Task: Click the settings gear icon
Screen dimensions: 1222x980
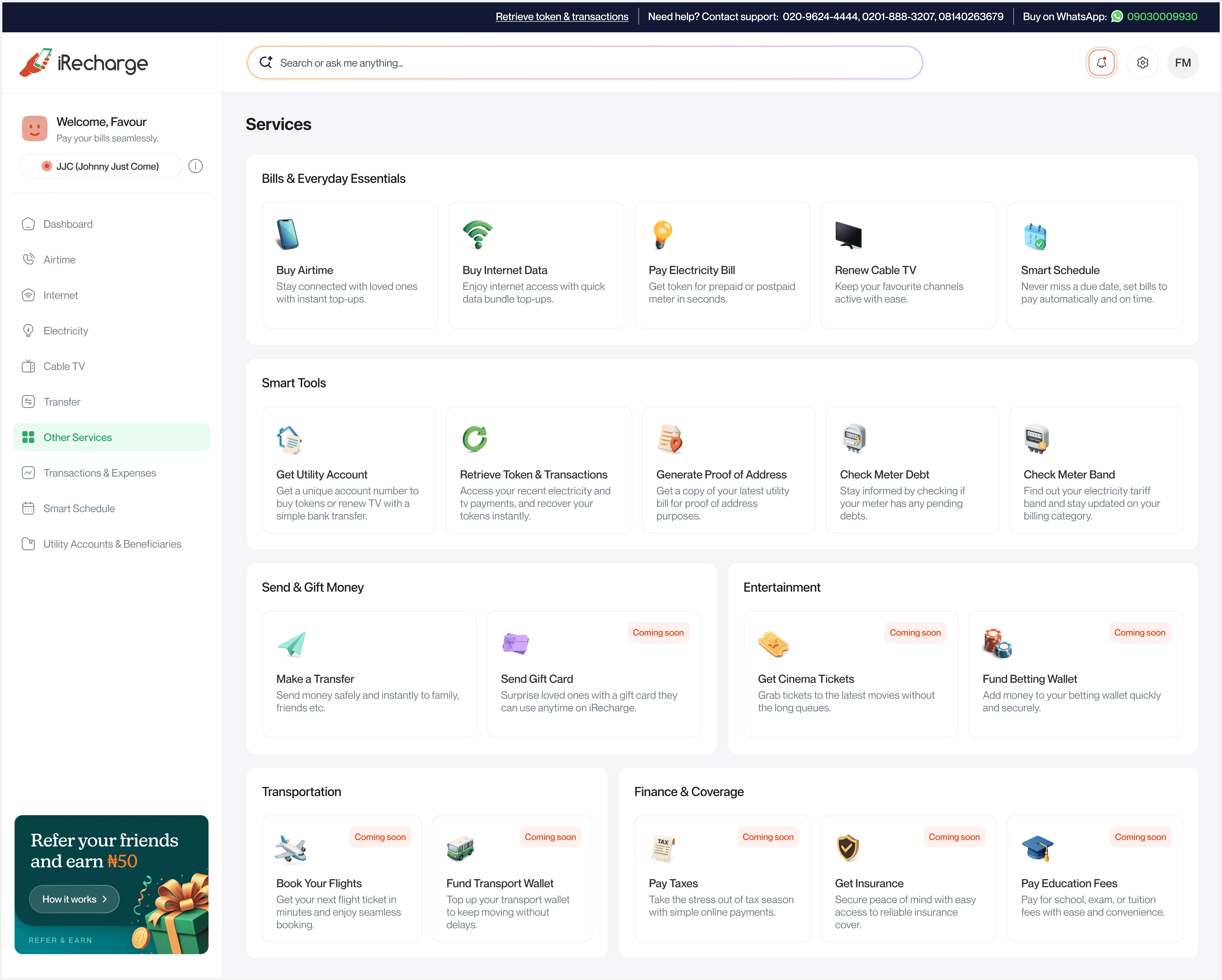Action: (1142, 63)
